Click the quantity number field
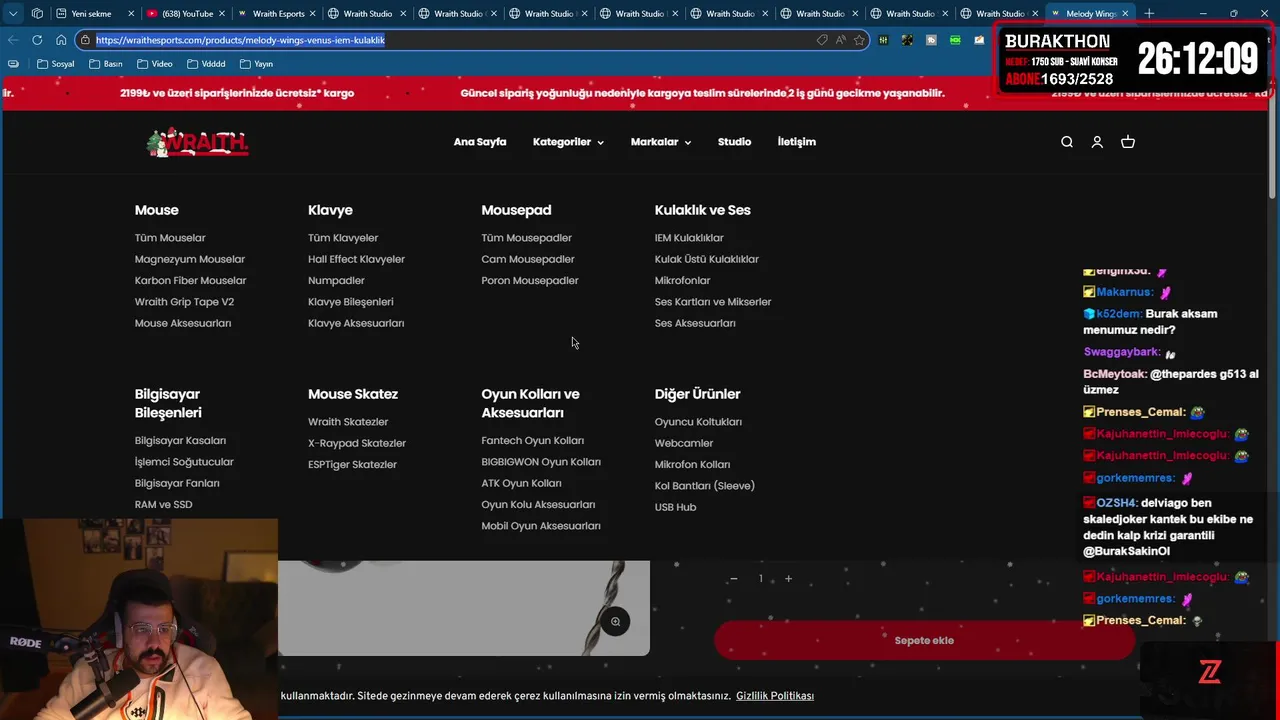Viewport: 1280px width, 720px height. [x=760, y=579]
